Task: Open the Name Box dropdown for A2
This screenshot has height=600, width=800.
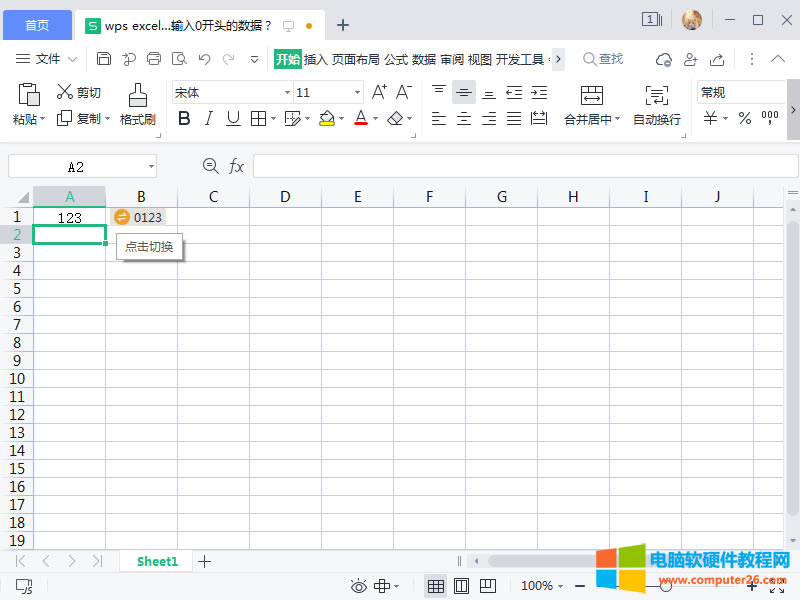Action: click(x=151, y=166)
